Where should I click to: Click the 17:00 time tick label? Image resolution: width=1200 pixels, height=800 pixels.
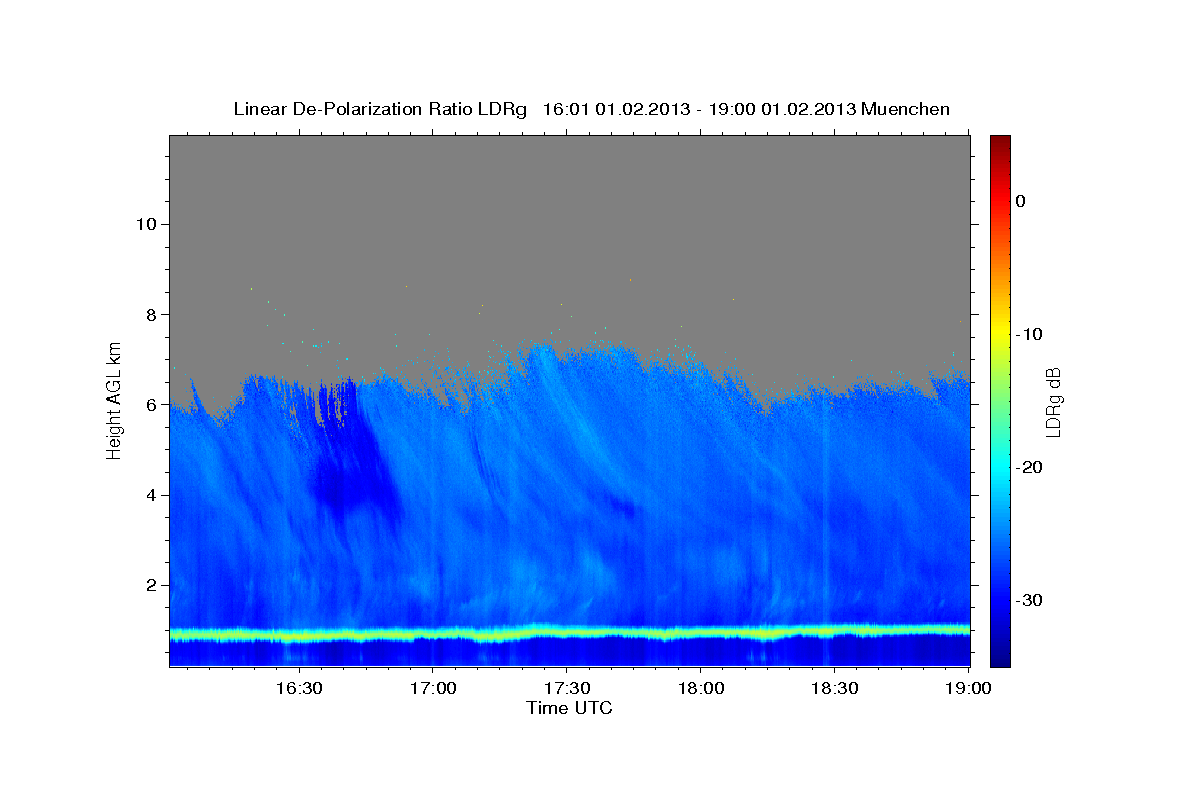[432, 688]
